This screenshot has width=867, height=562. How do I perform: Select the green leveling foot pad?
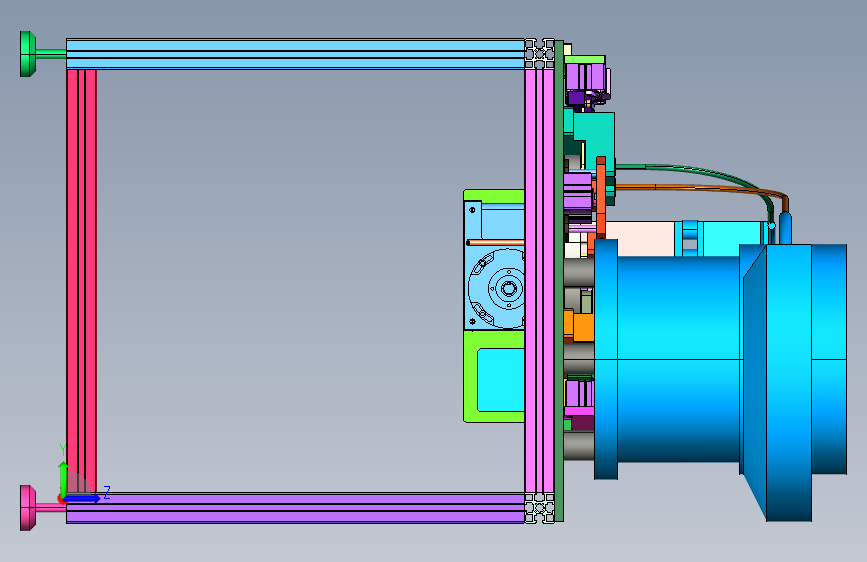(x=28, y=54)
